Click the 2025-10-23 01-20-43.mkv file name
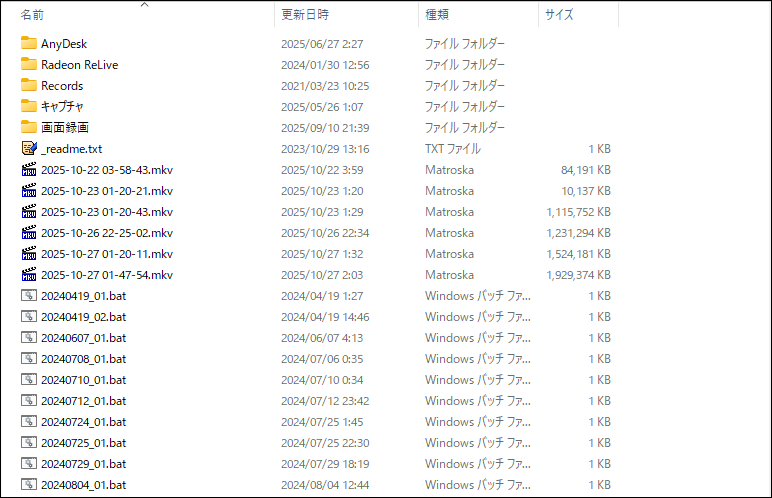 tap(106, 212)
